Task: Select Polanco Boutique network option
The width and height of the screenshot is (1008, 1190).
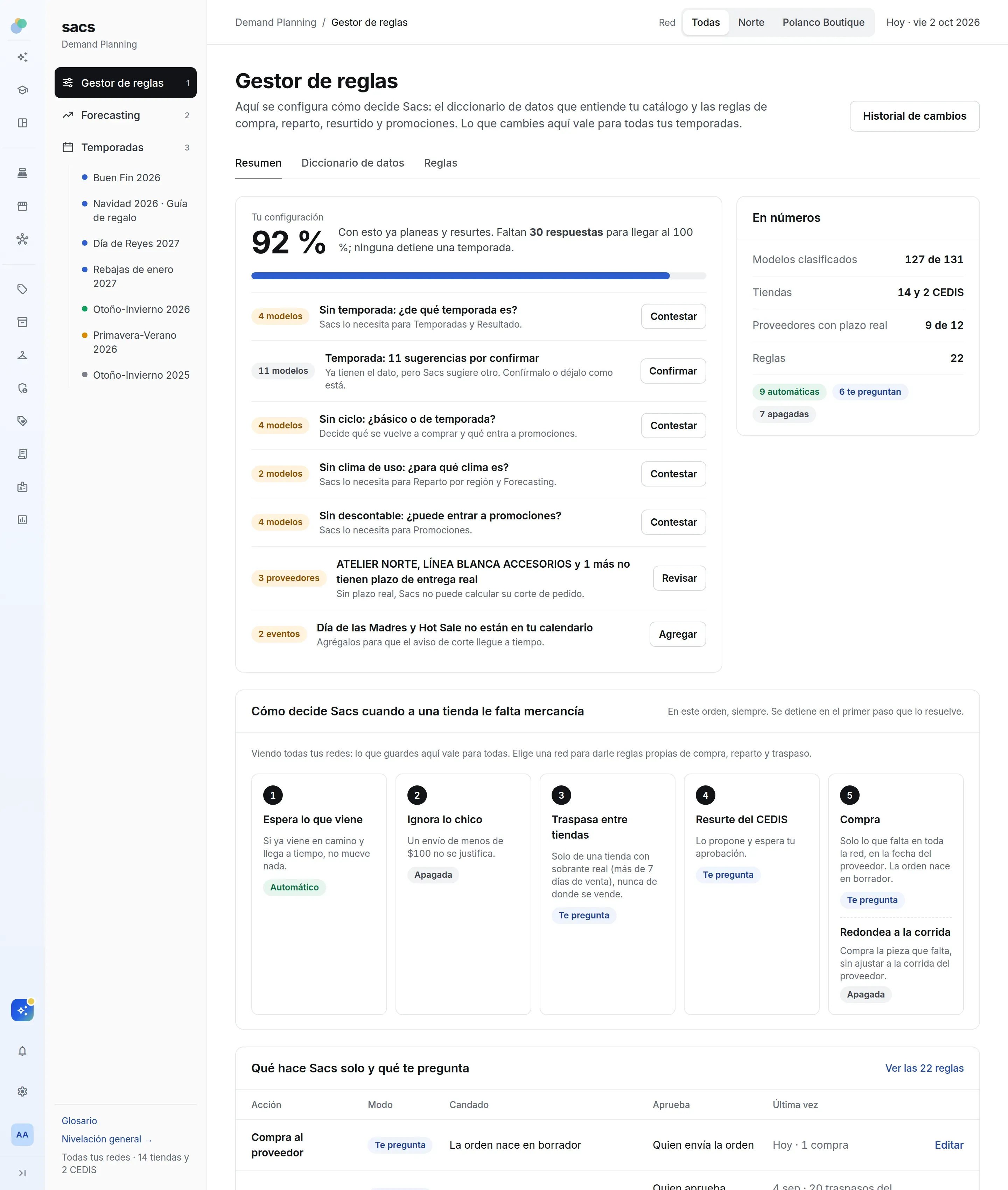Action: (823, 22)
